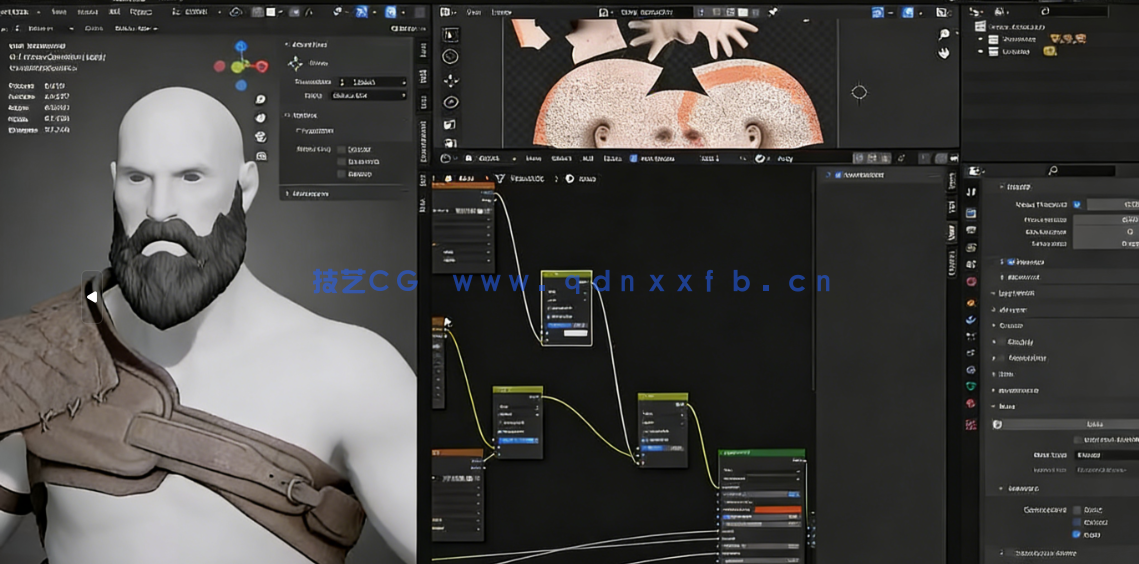Tick the unchecked box under the wide properties button
This screenshot has width=1139, height=564.
click(1077, 440)
